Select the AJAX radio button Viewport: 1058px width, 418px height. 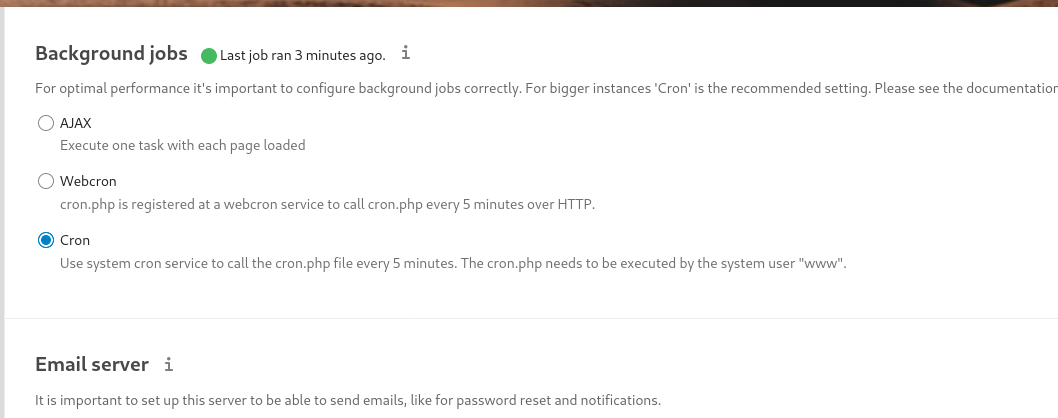[45, 123]
